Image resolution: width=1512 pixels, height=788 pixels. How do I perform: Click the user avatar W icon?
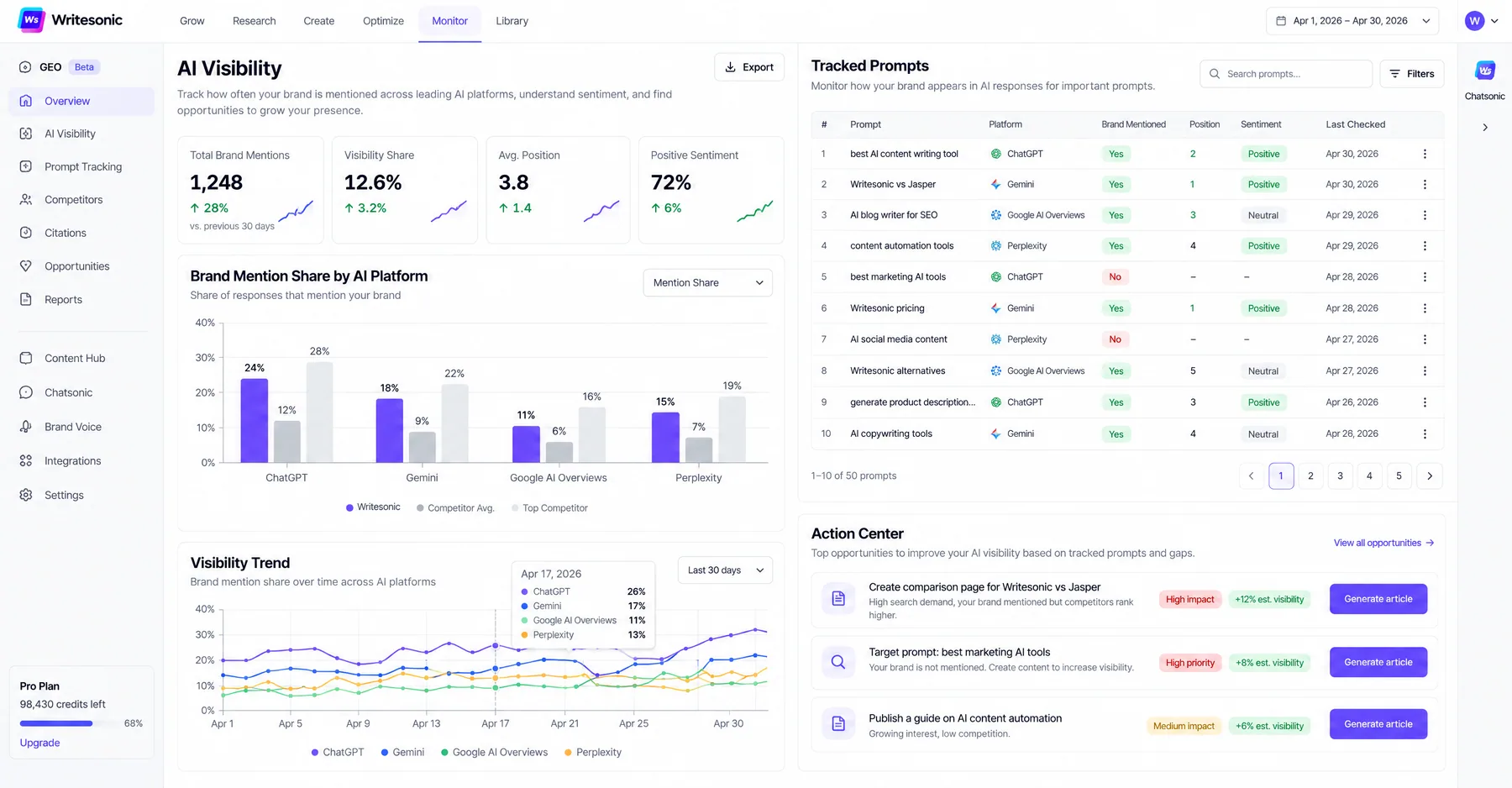point(1474,21)
